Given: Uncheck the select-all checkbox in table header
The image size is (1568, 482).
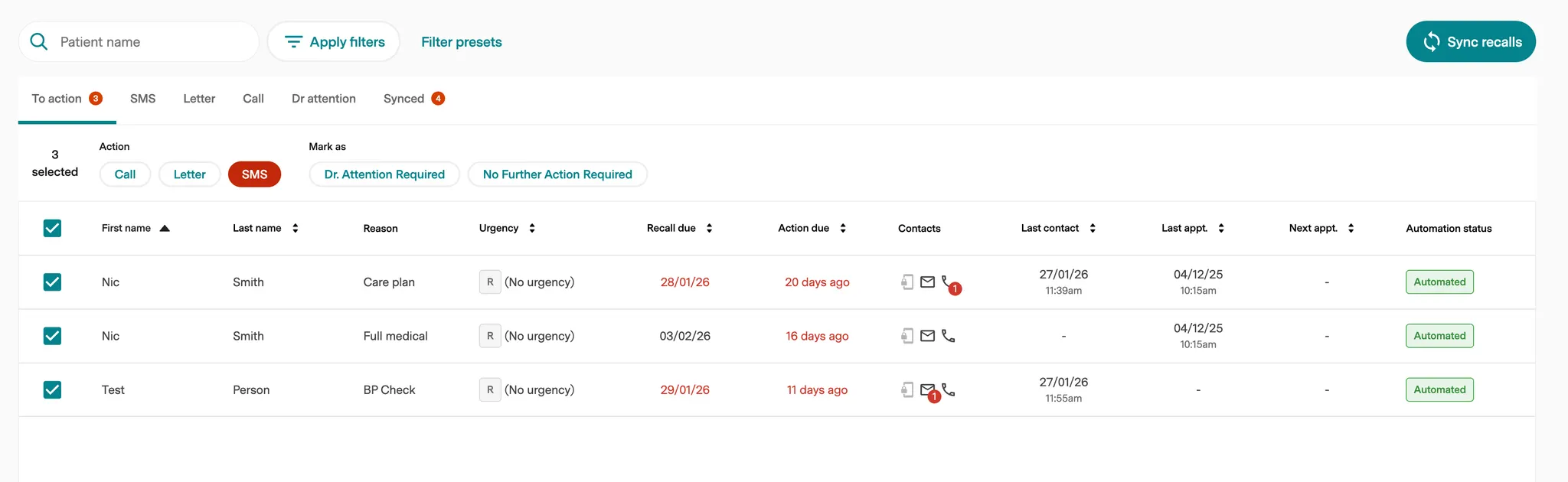Looking at the screenshot, I should click(52, 228).
